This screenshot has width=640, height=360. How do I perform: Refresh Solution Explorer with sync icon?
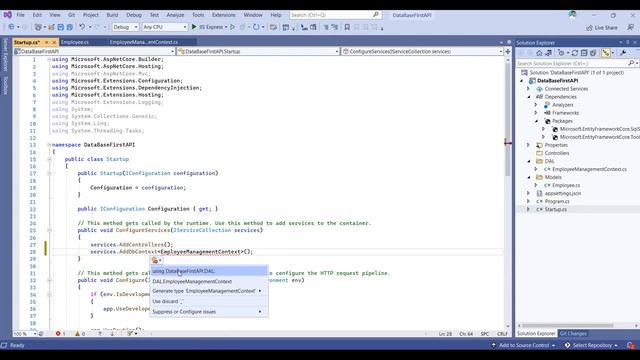click(x=575, y=53)
